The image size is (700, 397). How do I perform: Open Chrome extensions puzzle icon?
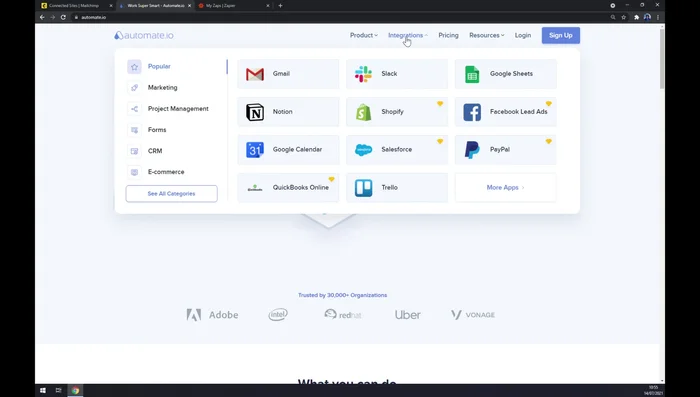click(x=637, y=17)
